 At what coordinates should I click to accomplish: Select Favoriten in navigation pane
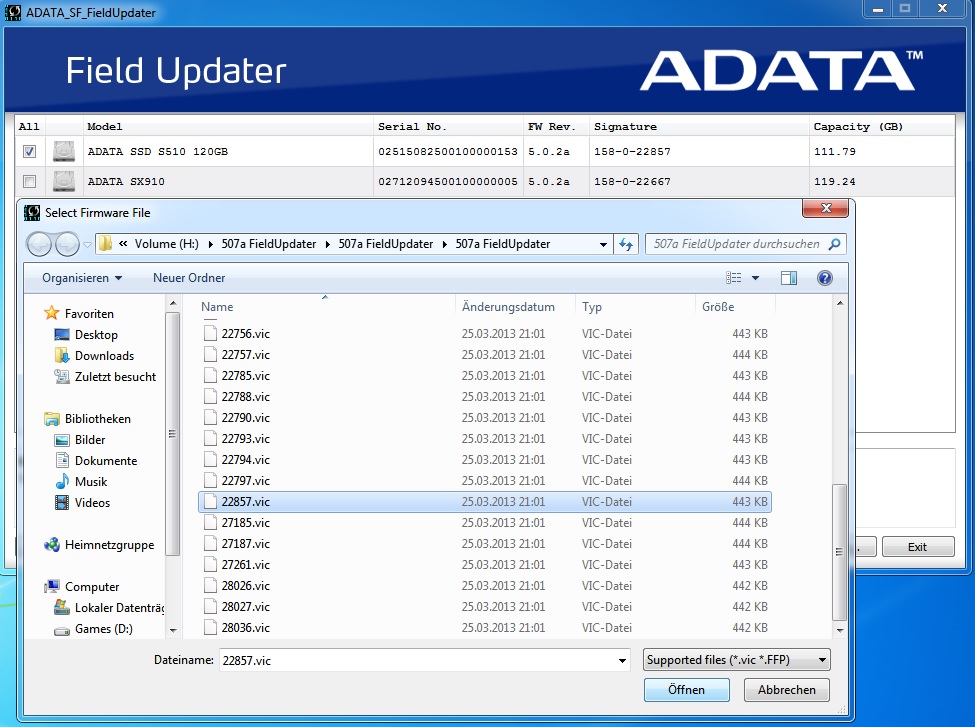tap(80, 313)
